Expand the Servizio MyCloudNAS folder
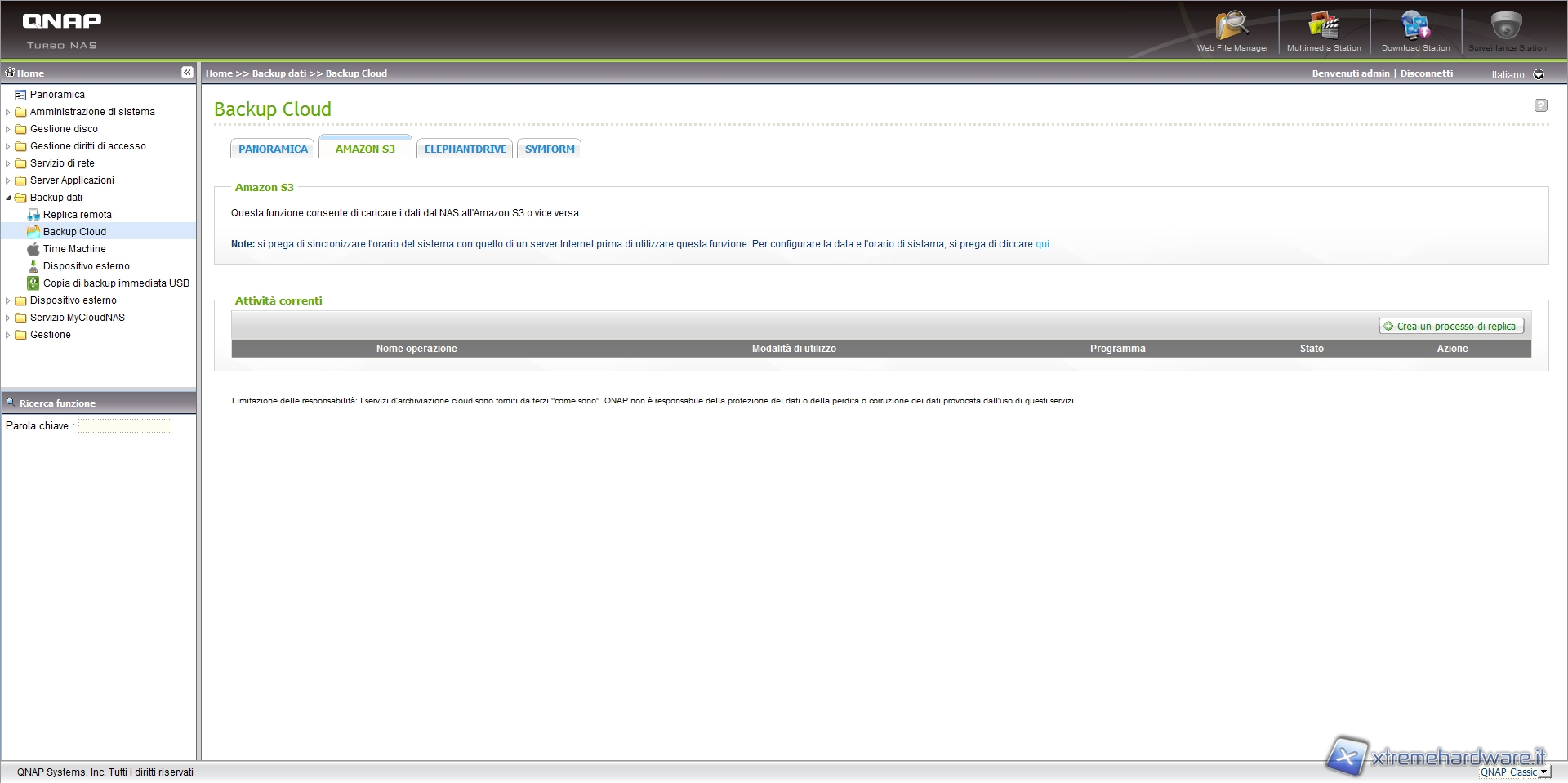Image resolution: width=1568 pixels, height=783 pixels. pyautogui.click(x=8, y=318)
